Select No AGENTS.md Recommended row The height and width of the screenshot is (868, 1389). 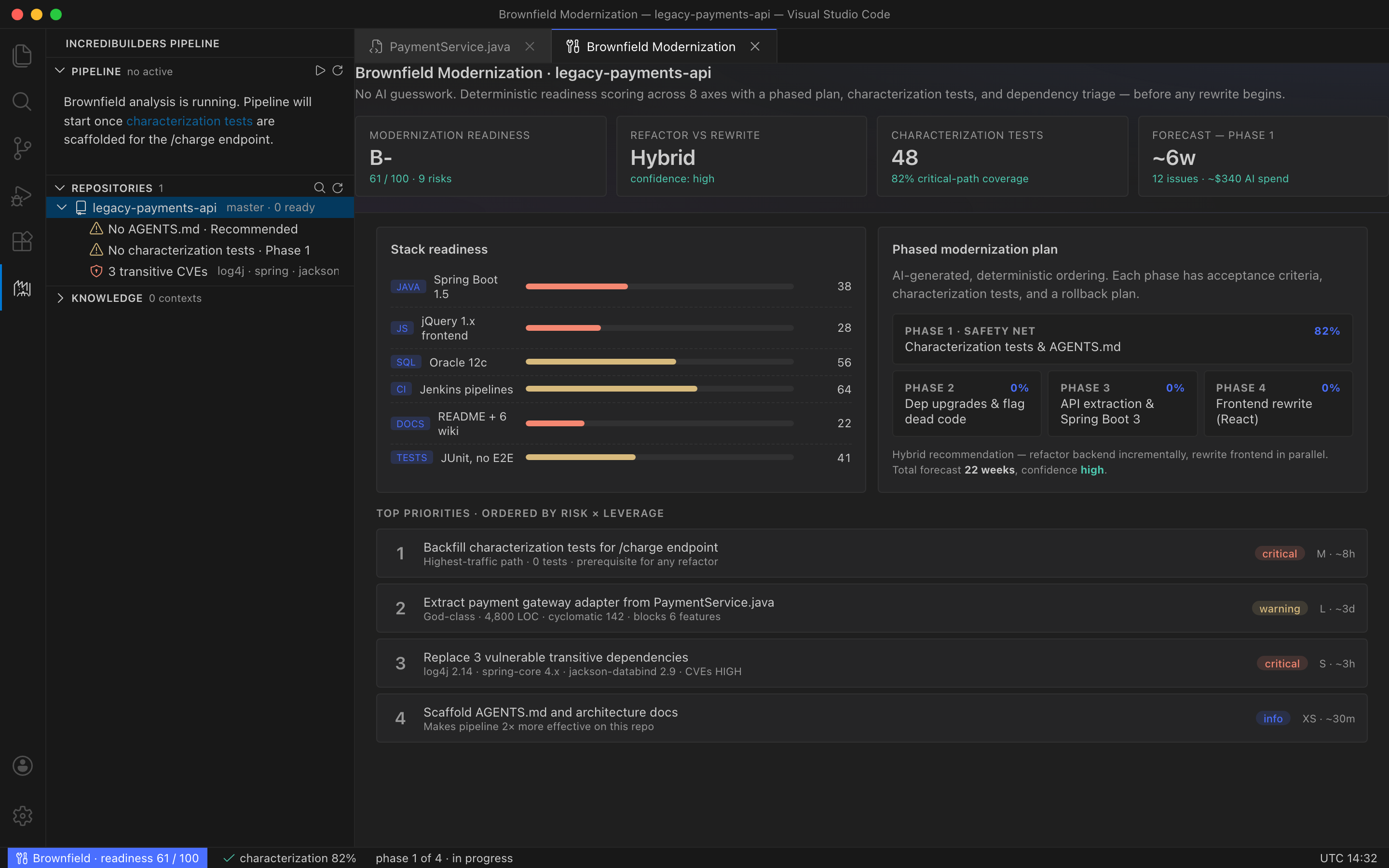point(200,229)
